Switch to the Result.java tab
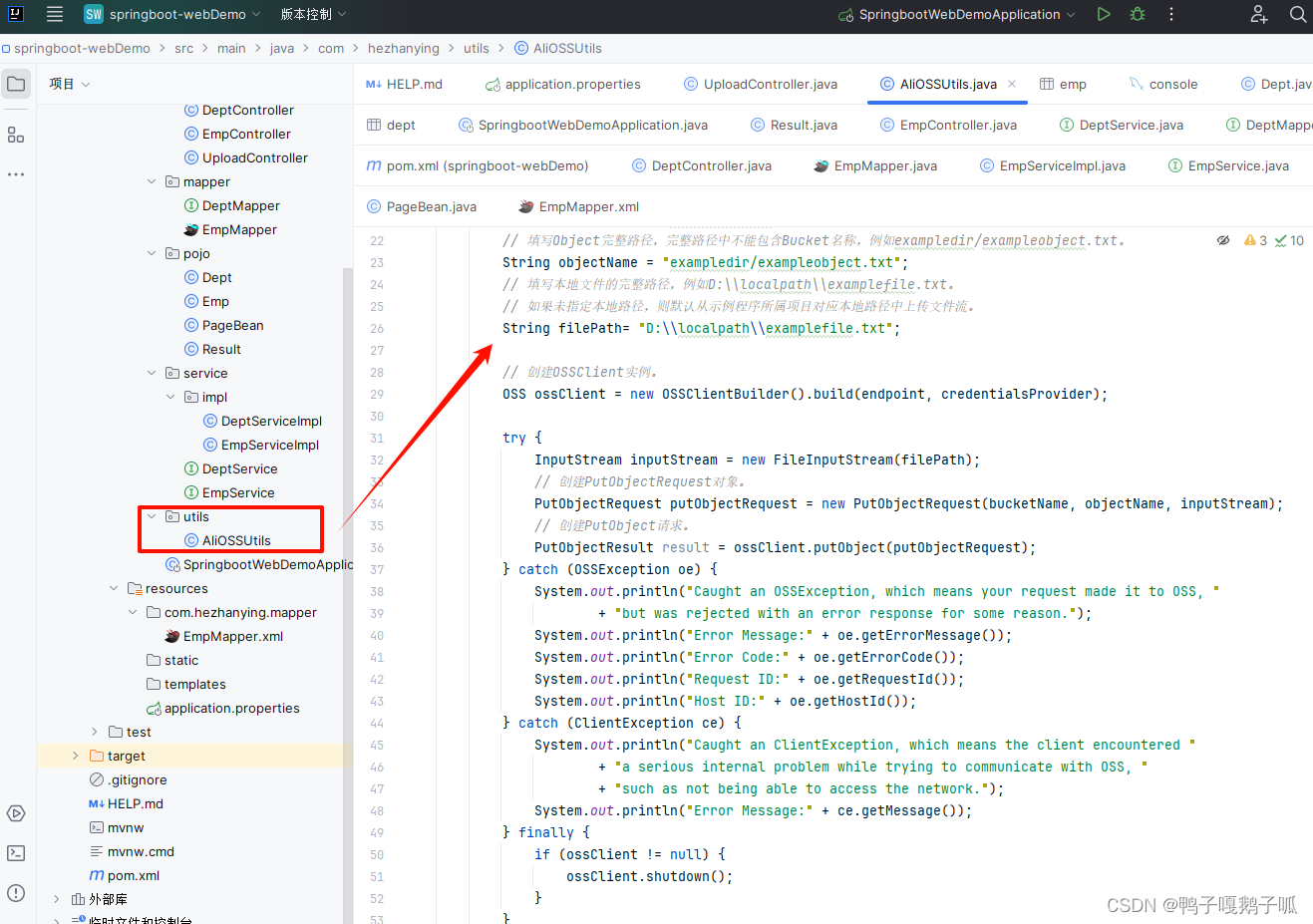 [794, 125]
